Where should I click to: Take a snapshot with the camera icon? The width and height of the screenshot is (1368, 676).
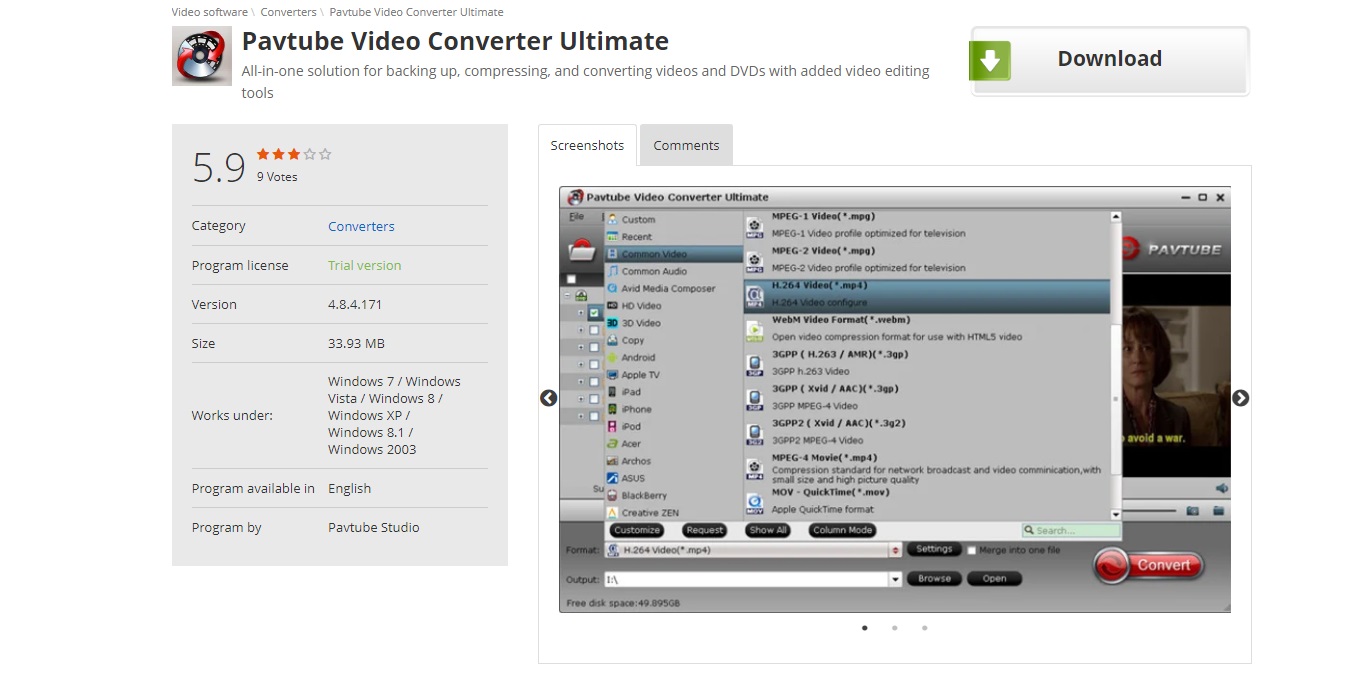point(1192,511)
